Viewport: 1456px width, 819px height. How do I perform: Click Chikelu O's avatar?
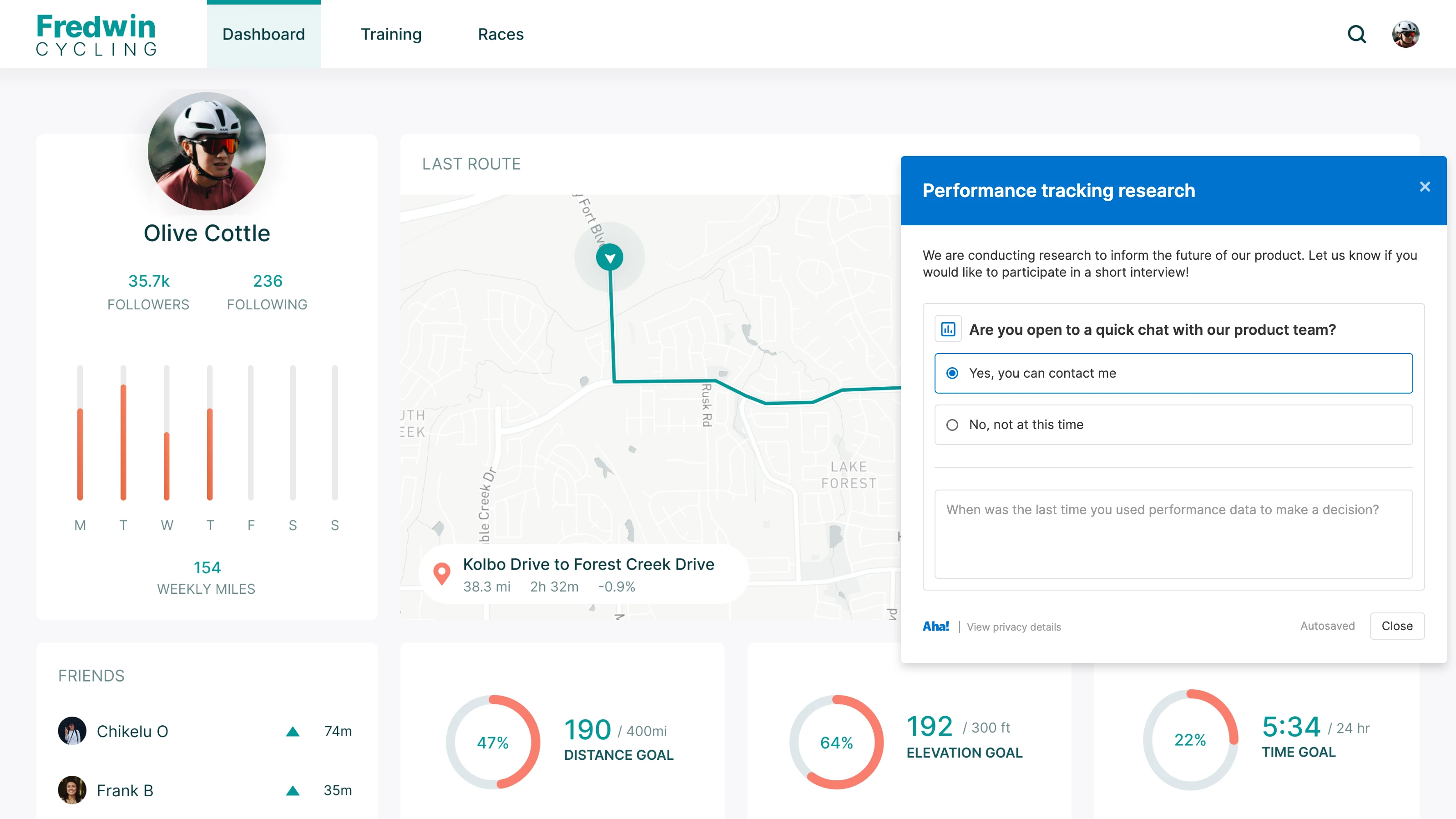[x=72, y=731]
